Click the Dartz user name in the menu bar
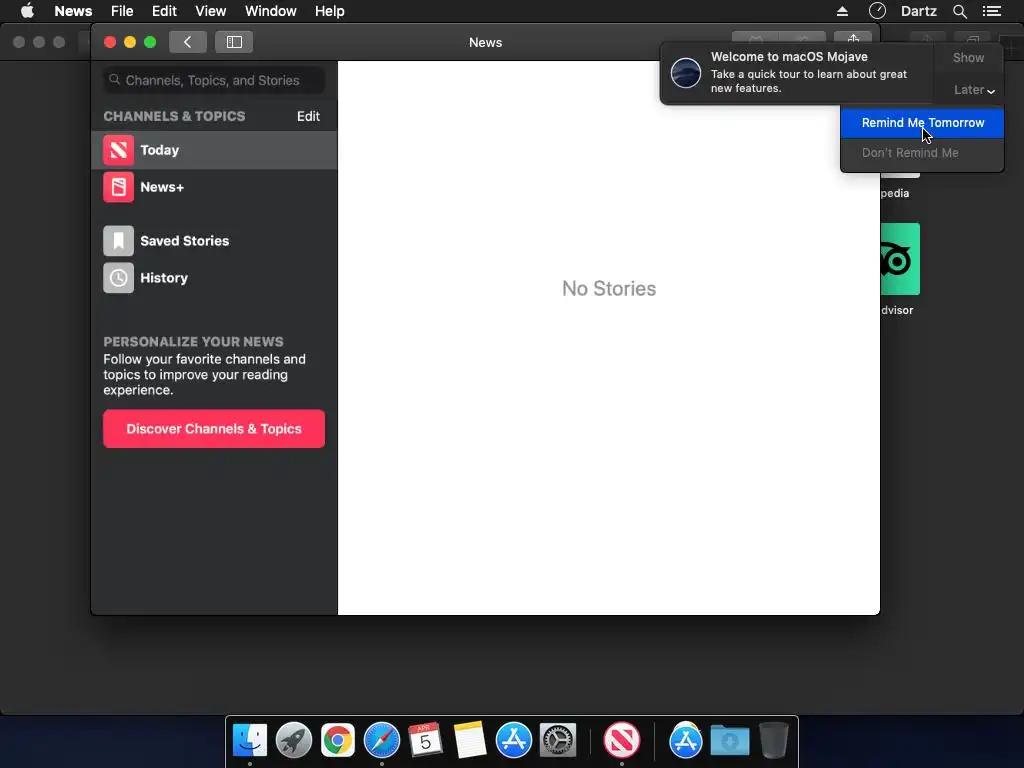This screenshot has width=1024, height=768. (918, 11)
